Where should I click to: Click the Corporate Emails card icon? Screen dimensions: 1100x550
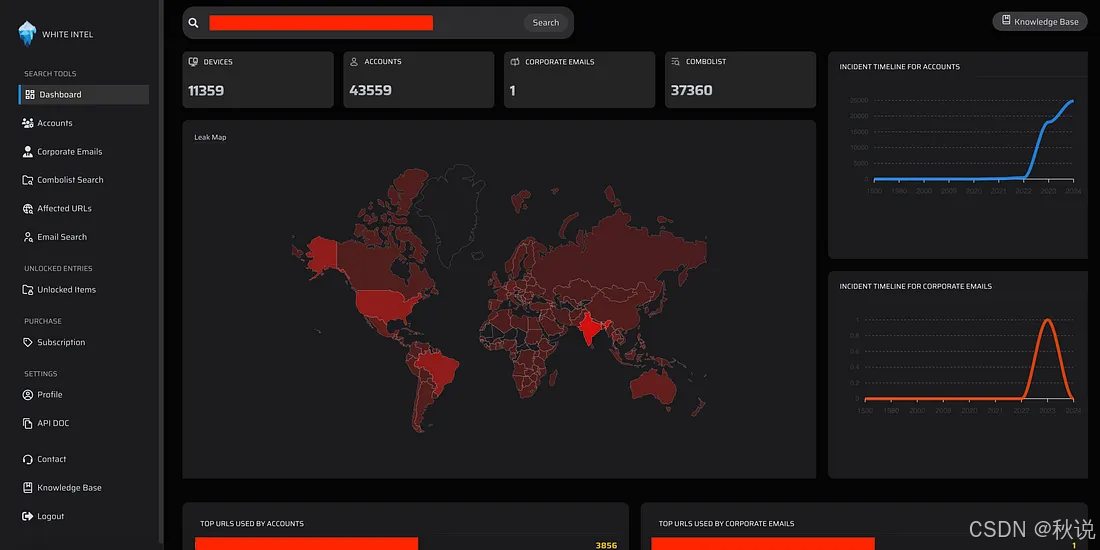pos(515,62)
